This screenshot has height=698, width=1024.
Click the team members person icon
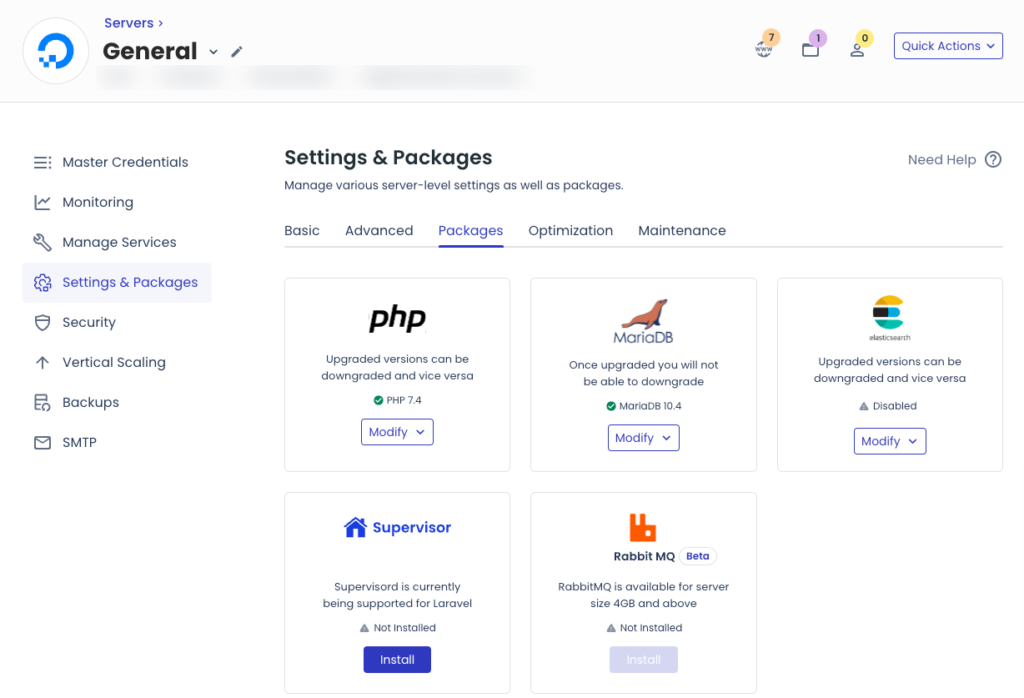pos(857,50)
